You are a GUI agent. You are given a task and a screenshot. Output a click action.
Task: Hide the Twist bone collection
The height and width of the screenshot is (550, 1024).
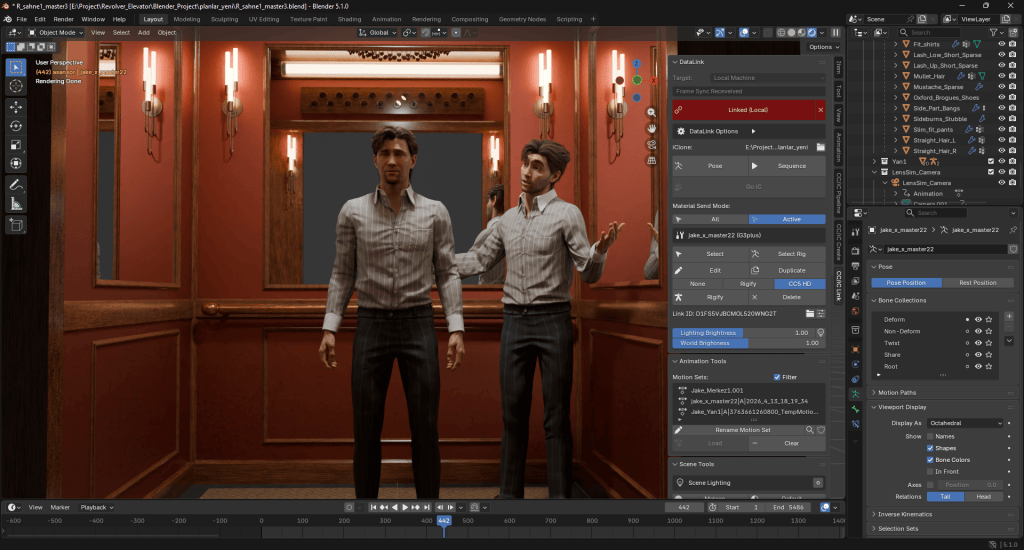978,343
